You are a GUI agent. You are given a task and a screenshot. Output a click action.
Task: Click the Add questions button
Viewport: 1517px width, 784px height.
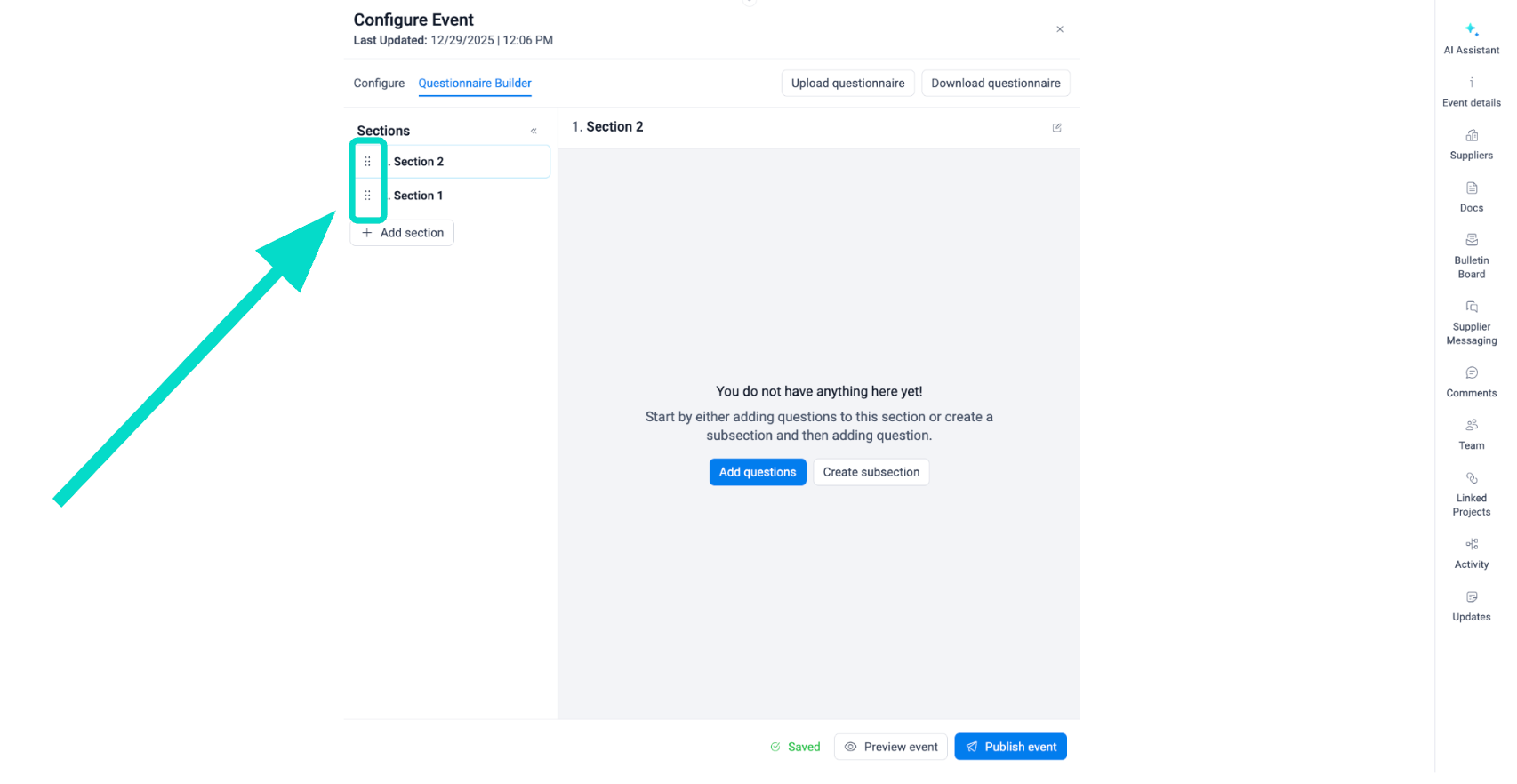click(757, 472)
